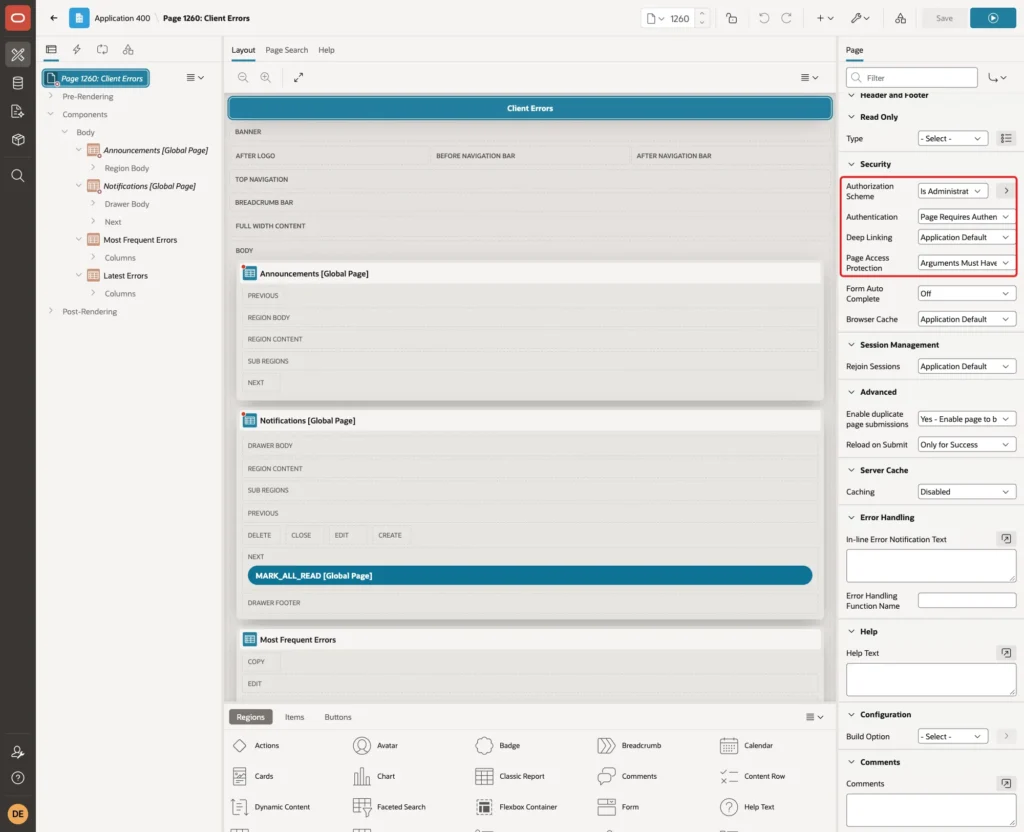The image size is (1024, 832).
Task: Run the page with play button
Action: [993, 18]
